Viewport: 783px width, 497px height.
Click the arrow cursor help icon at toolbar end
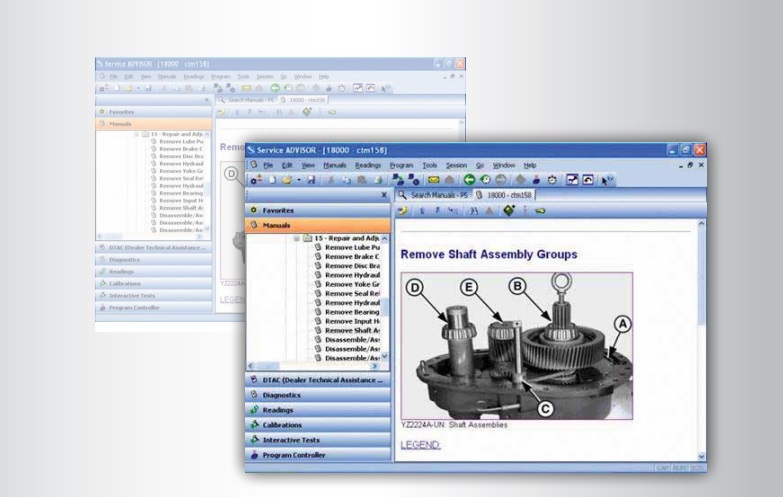607,180
